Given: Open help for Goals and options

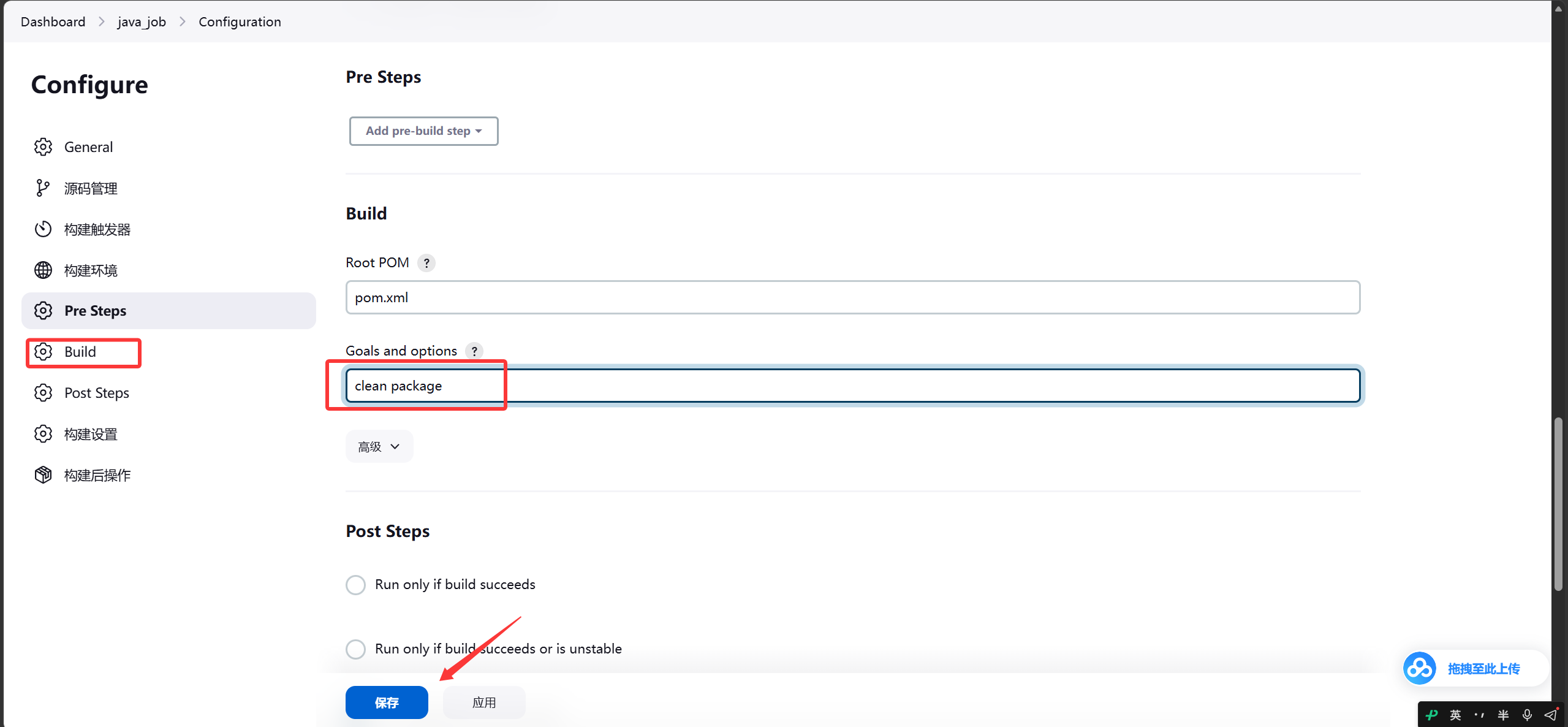Looking at the screenshot, I should point(474,351).
